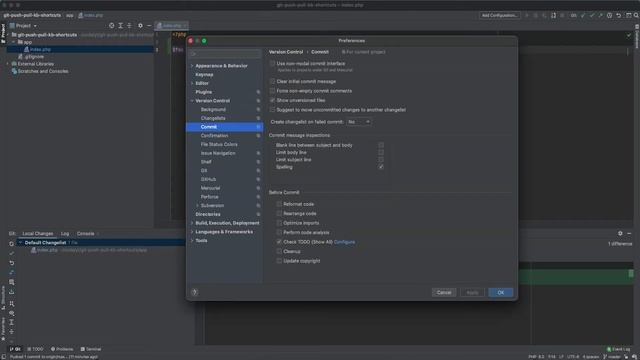Open the Terminal tool window tab
The height and width of the screenshot is (360, 640).
(91, 349)
